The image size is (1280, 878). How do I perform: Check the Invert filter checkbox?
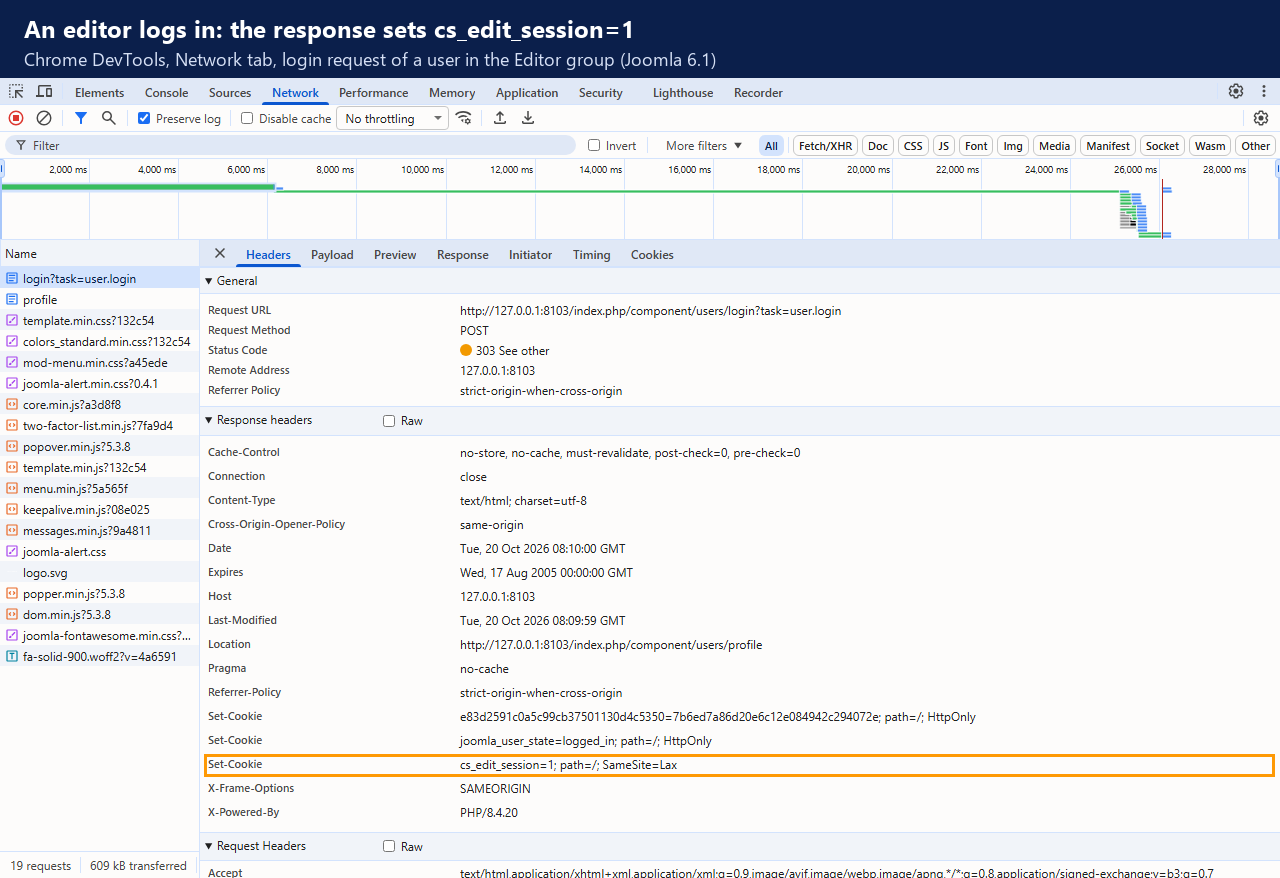click(594, 145)
